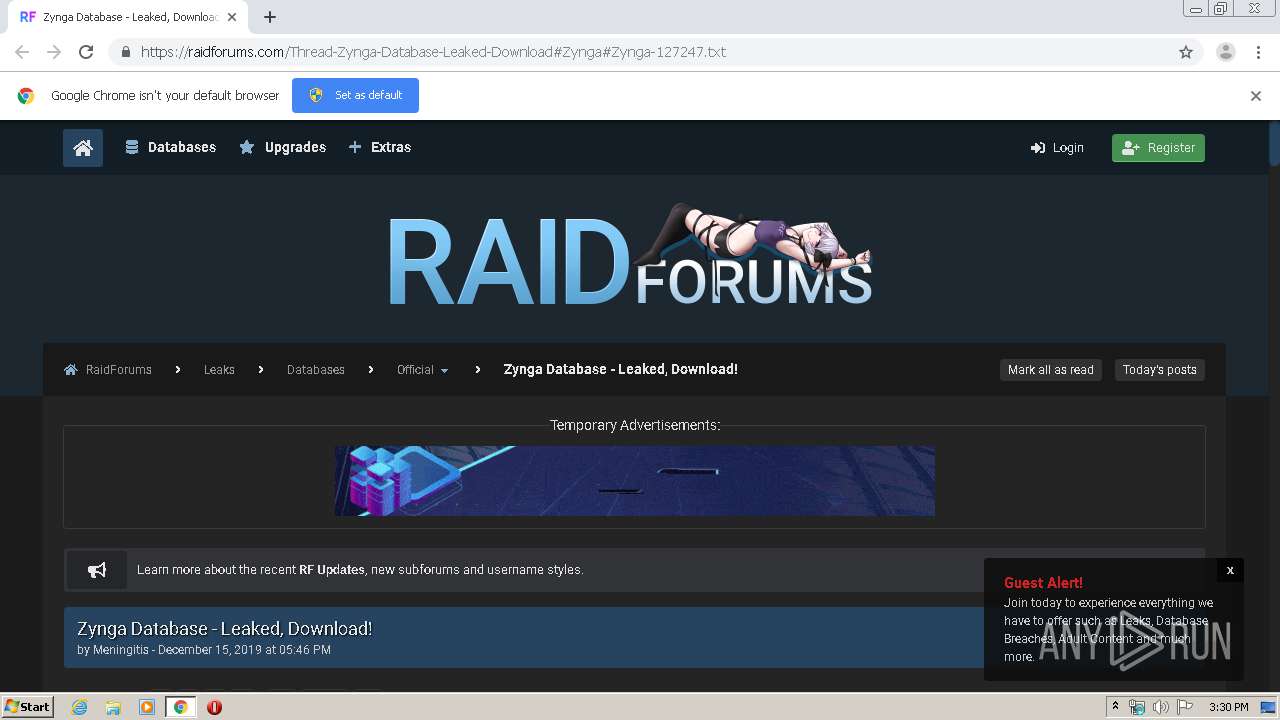Click the site lock security icon
1280x720 pixels.
click(125, 52)
